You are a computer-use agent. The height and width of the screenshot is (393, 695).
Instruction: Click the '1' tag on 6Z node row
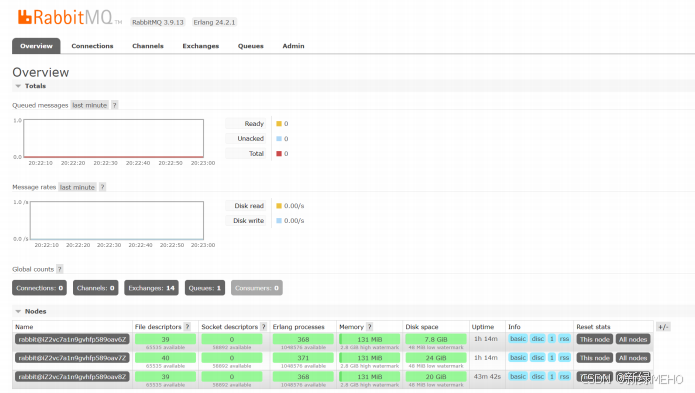pos(552,339)
